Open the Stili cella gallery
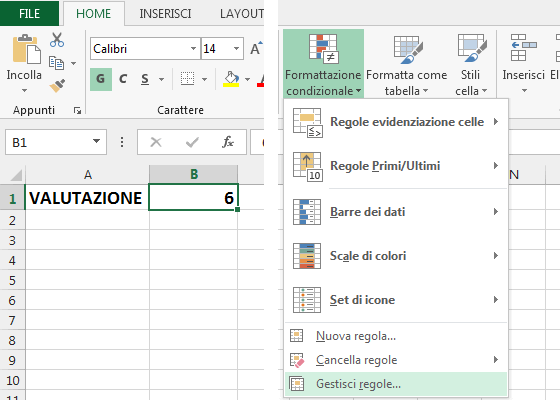The width and height of the screenshot is (560, 400). [471, 65]
